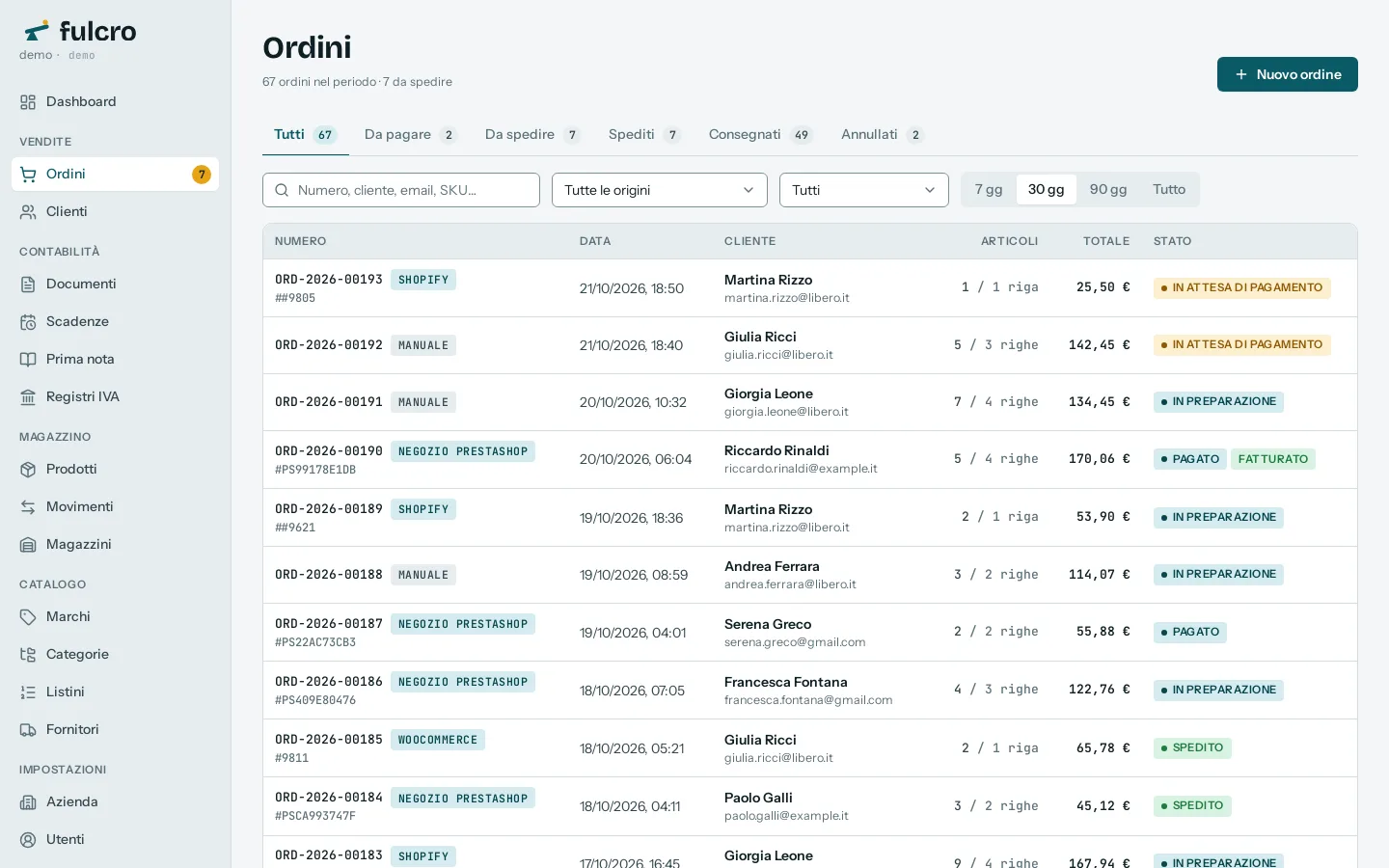Click the Utenti user icon
The height and width of the screenshot is (868, 1389).
tap(28, 840)
